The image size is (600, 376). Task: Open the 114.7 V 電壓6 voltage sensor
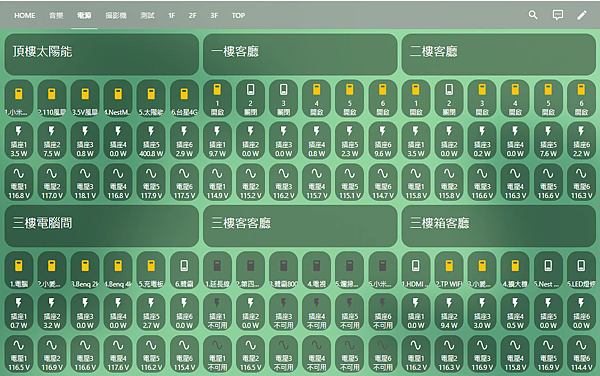[x=383, y=182]
